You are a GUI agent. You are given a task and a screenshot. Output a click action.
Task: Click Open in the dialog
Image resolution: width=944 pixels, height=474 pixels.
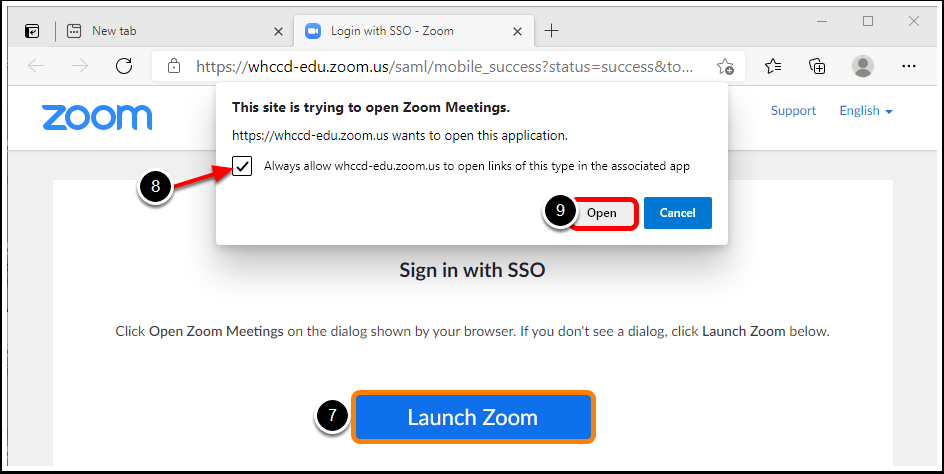click(x=602, y=213)
